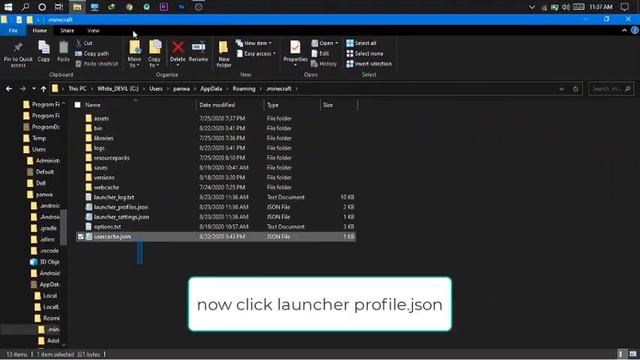Select the launcher_profiles.json file

(121, 207)
